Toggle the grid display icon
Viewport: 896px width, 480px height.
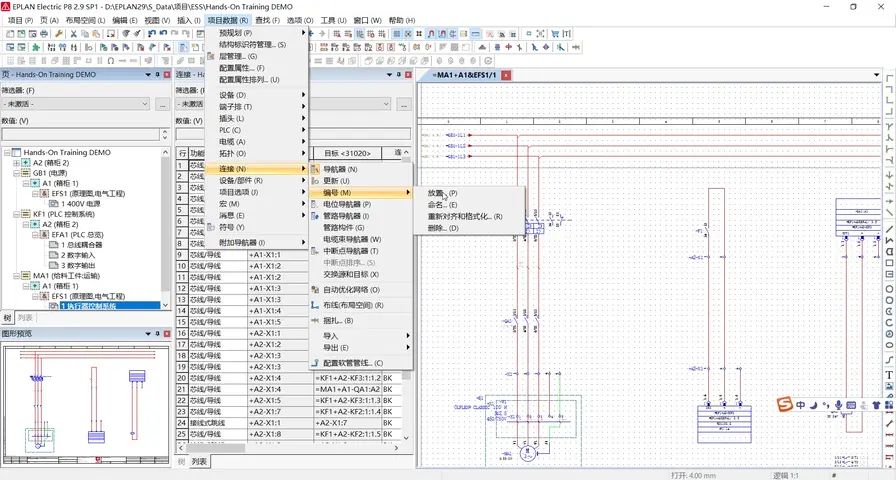pos(397,34)
